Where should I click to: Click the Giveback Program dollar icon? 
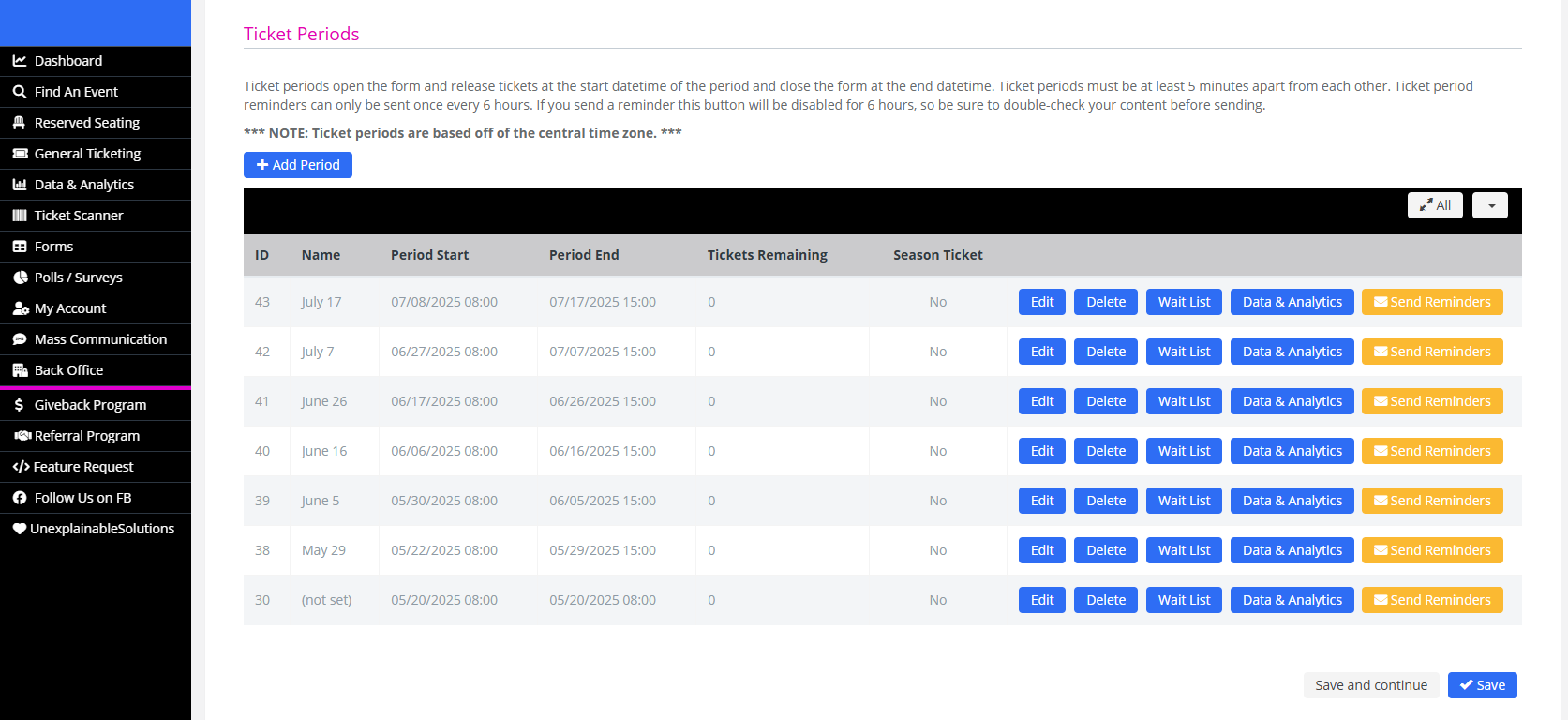point(19,405)
